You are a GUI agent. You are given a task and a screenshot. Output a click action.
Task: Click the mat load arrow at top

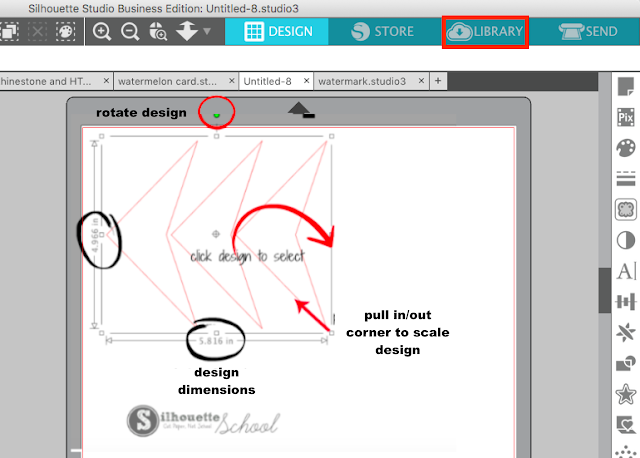click(x=301, y=109)
